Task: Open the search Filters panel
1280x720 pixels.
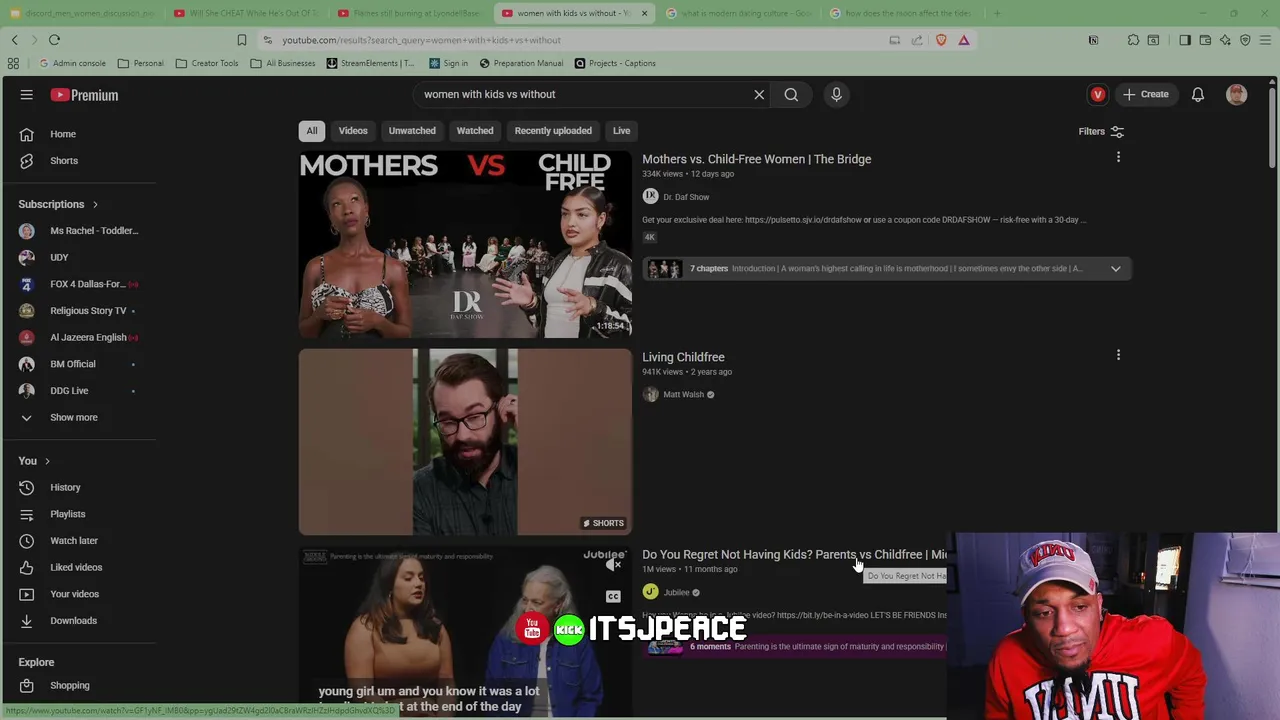Action: tap(1101, 131)
